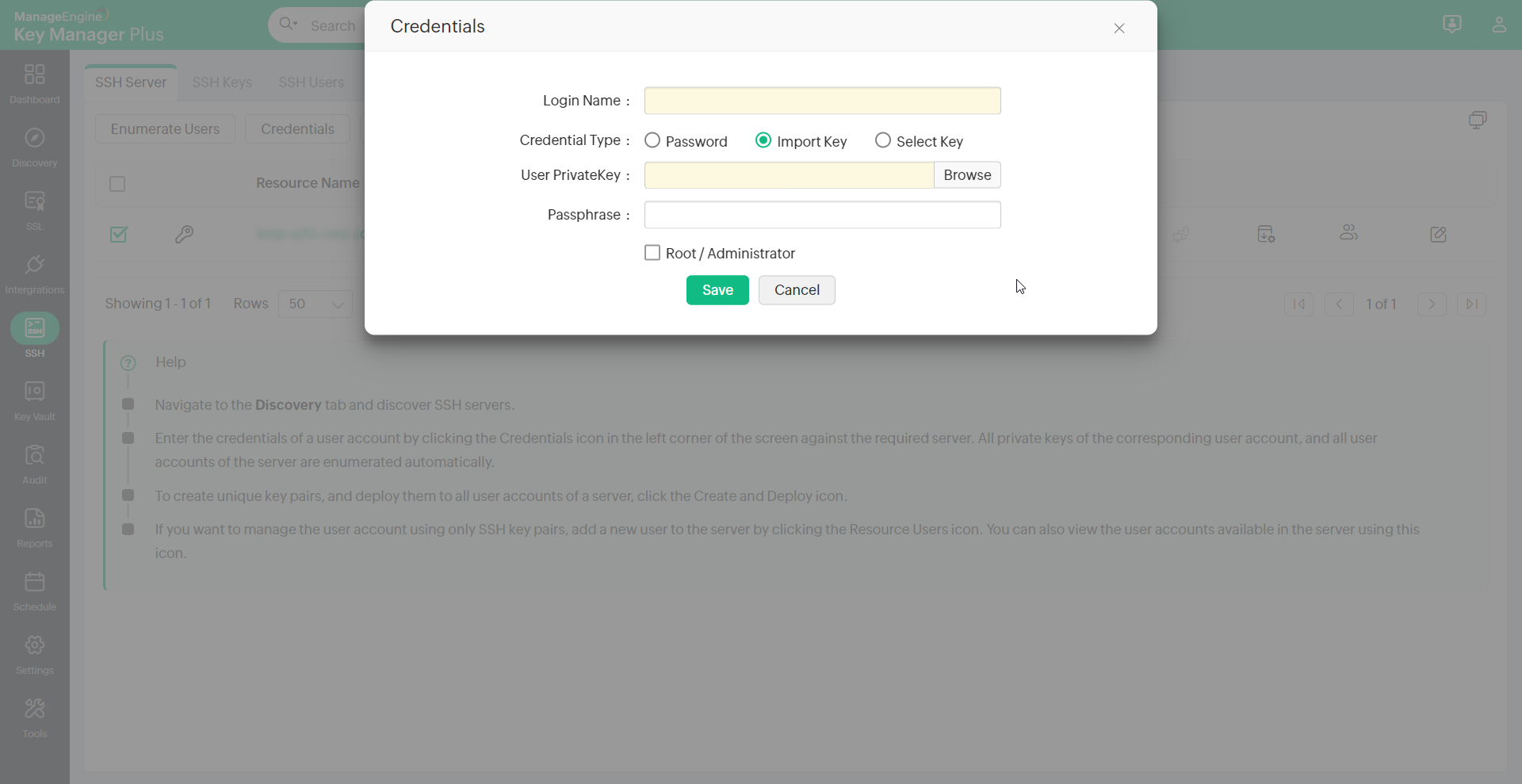1522x784 pixels.
Task: Open the Tools section in sidebar
Action: tap(34, 716)
